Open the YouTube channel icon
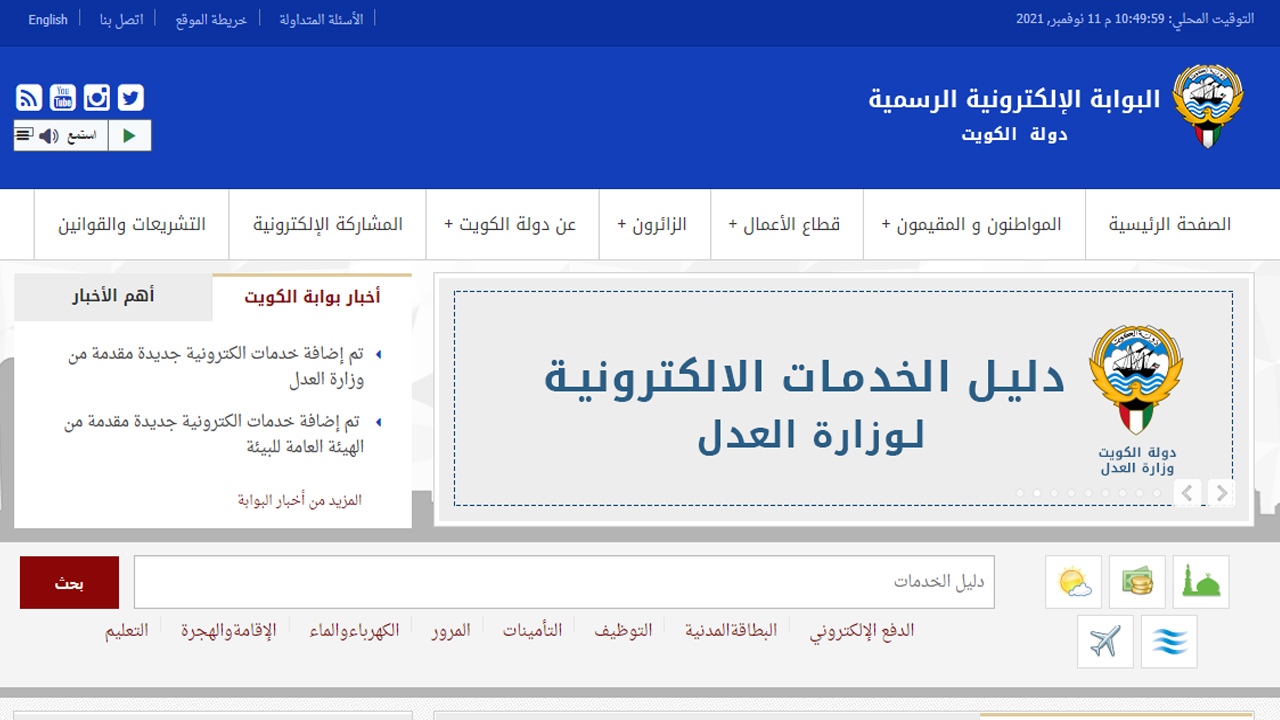Image resolution: width=1280 pixels, height=720 pixels. 63,97
